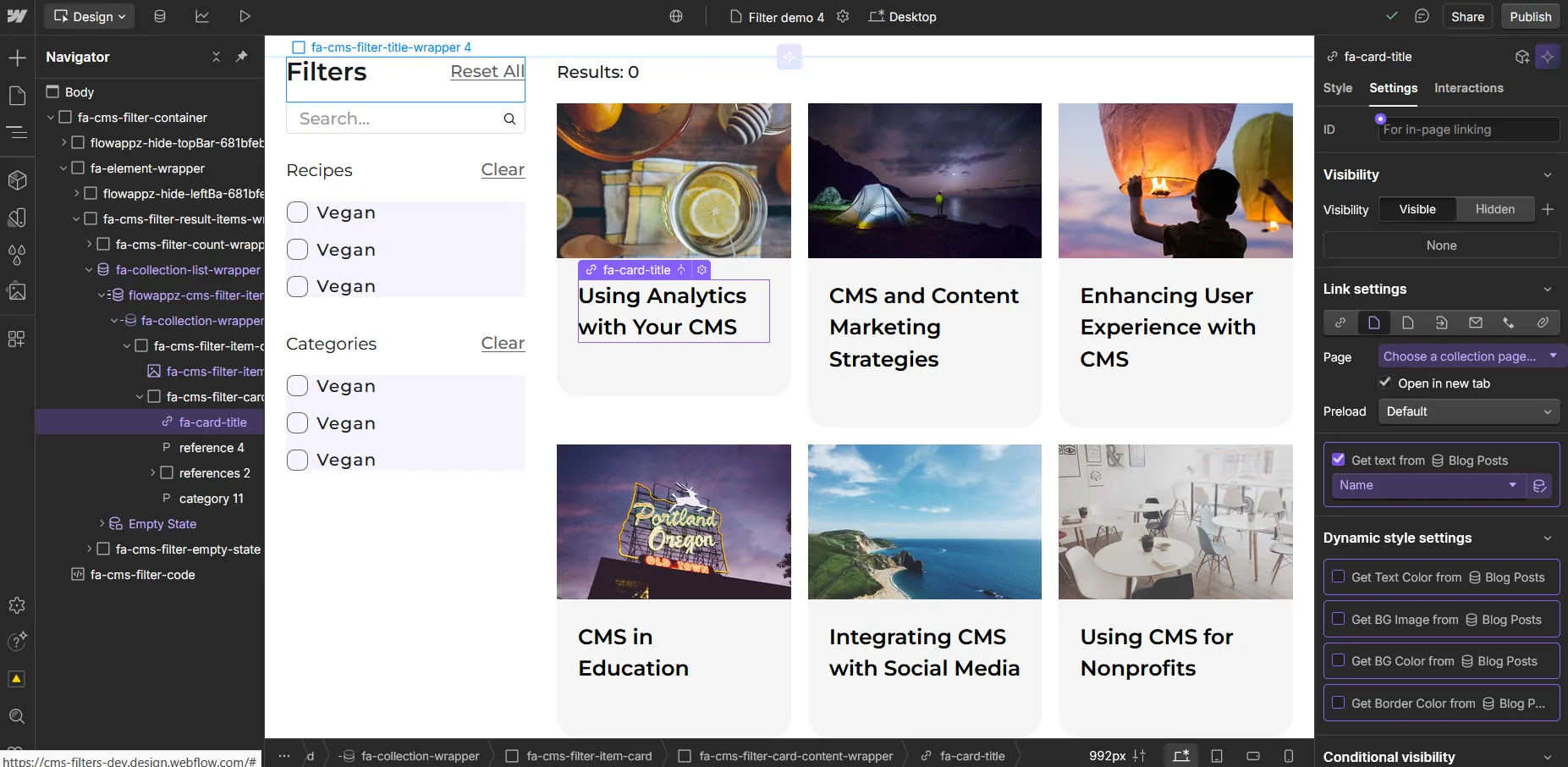
Task: Select the URL link type icon
Action: click(1340, 323)
